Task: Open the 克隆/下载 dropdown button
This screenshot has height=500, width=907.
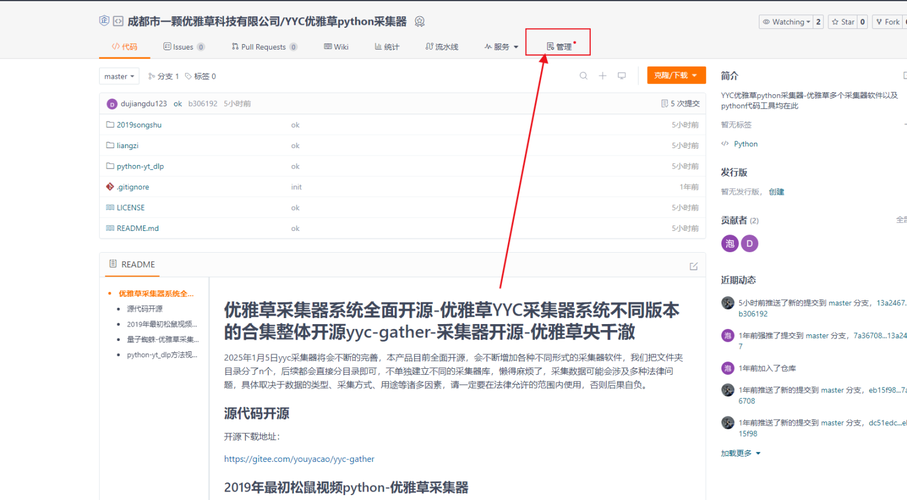Action: (676, 75)
